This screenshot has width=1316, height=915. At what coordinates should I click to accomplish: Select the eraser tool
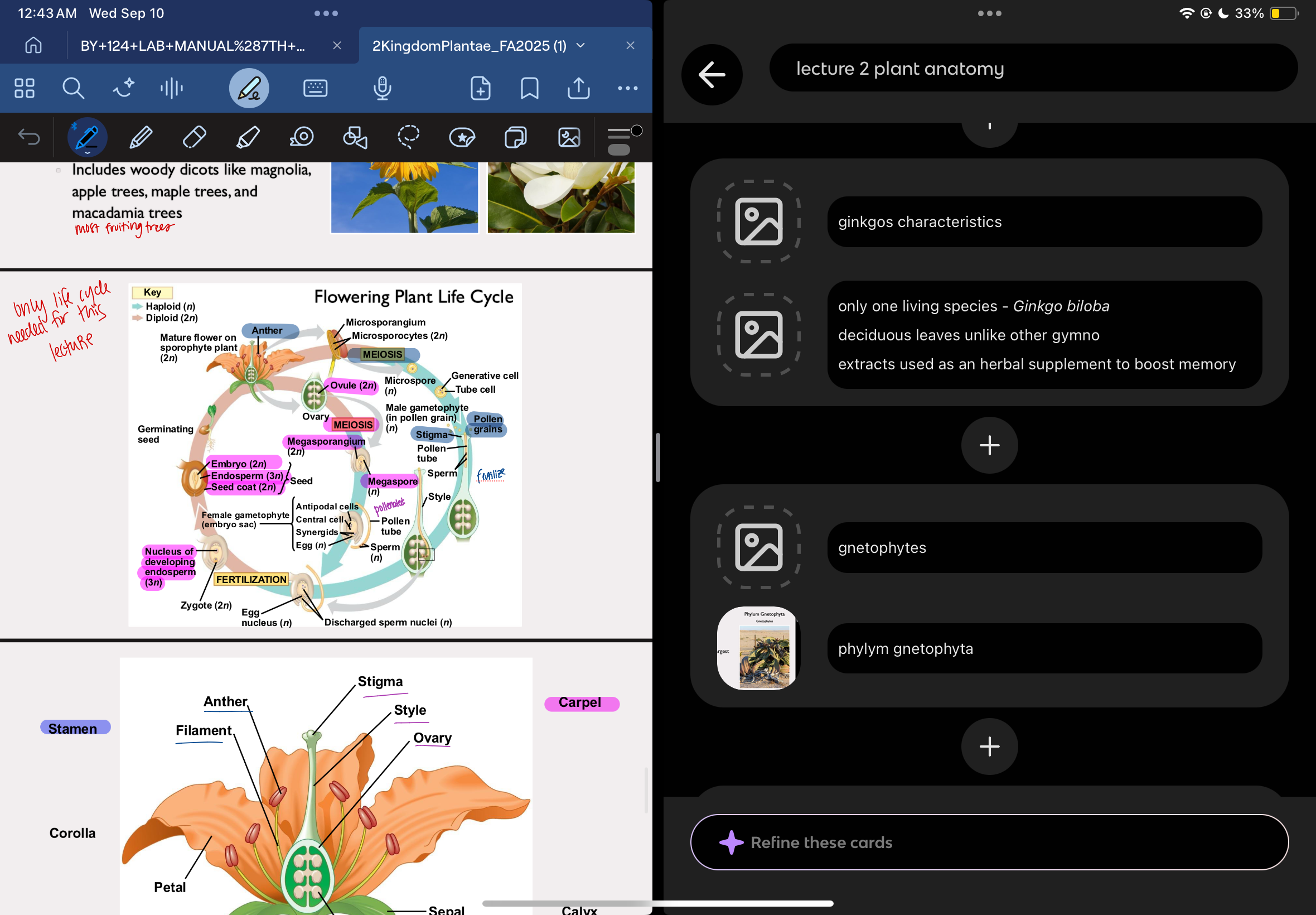[x=194, y=138]
